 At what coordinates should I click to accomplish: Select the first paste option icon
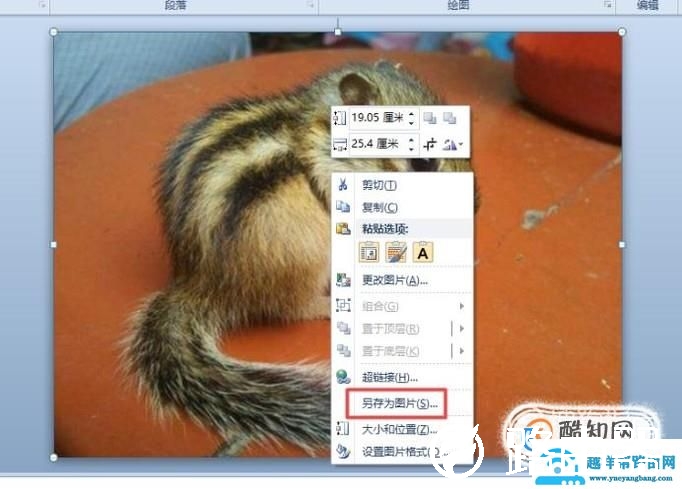click(x=369, y=252)
